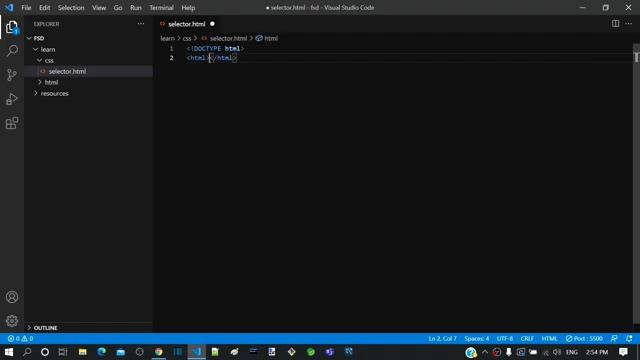
Task: Click line 1 DOCTYPE code
Action: click(x=215, y=49)
